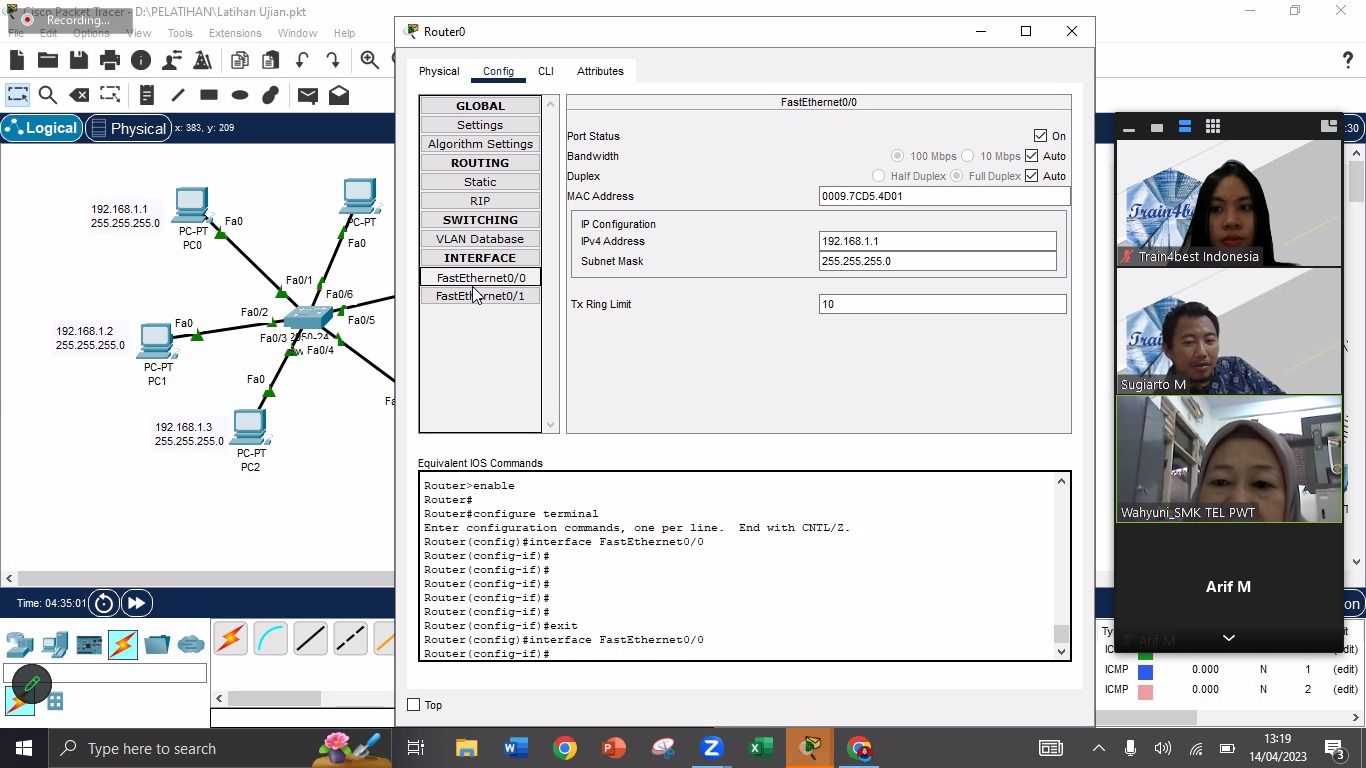This screenshot has width=1366, height=768.
Task: Pick the copper straight-through cable
Action: 310,638
